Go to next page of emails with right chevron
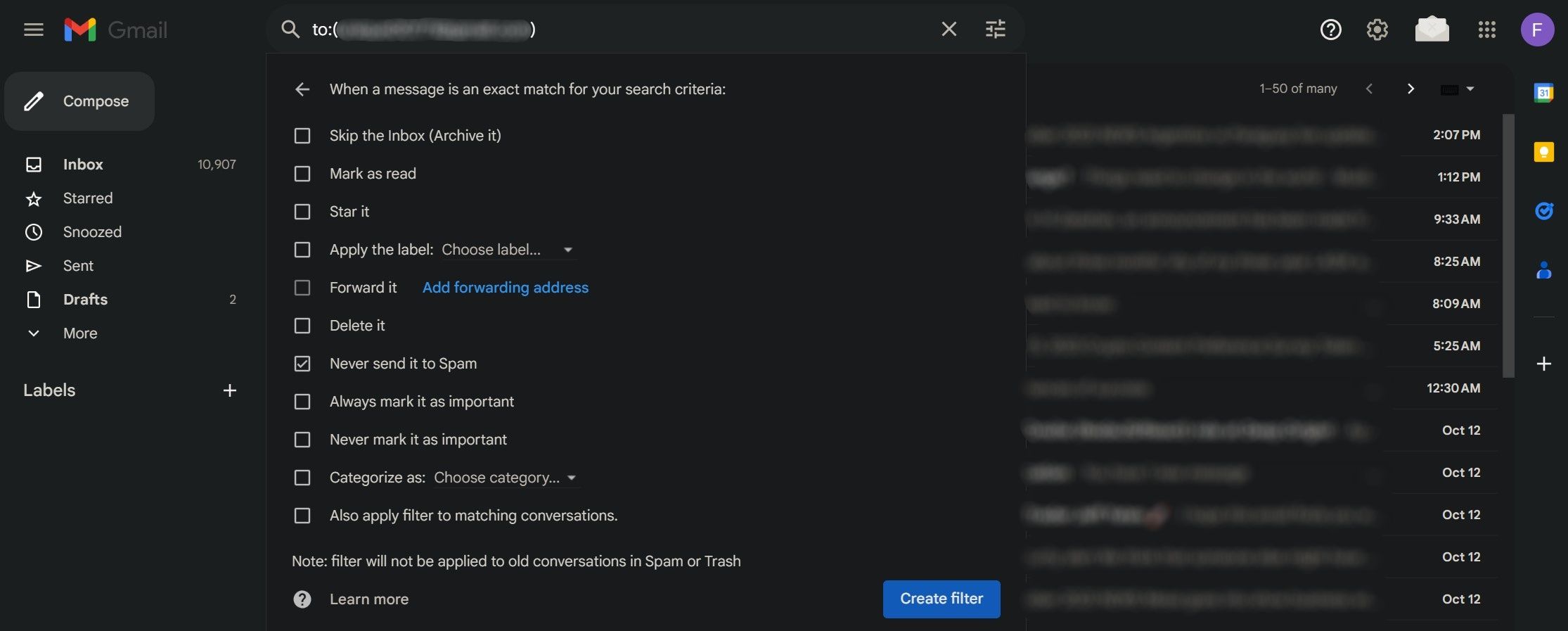Viewport: 1568px width, 631px height. 1410,89
